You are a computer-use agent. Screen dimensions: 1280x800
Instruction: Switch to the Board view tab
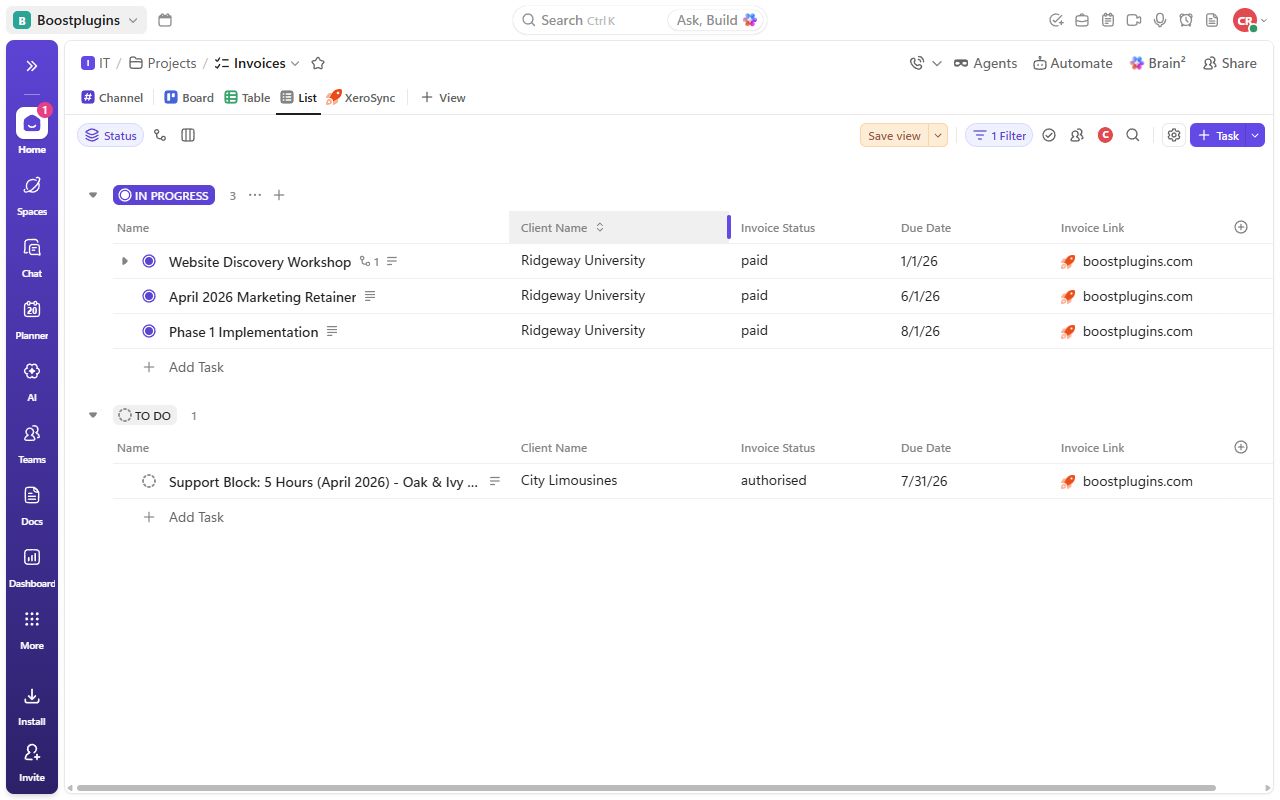point(189,98)
